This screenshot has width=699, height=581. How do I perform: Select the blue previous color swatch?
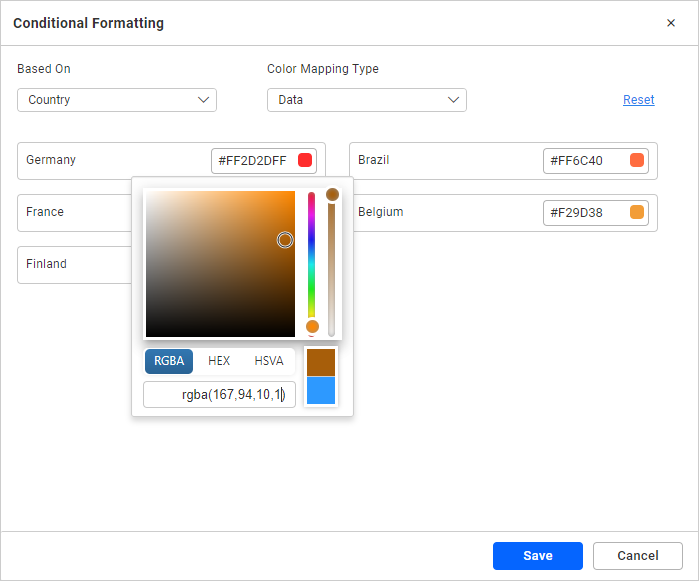point(321,390)
